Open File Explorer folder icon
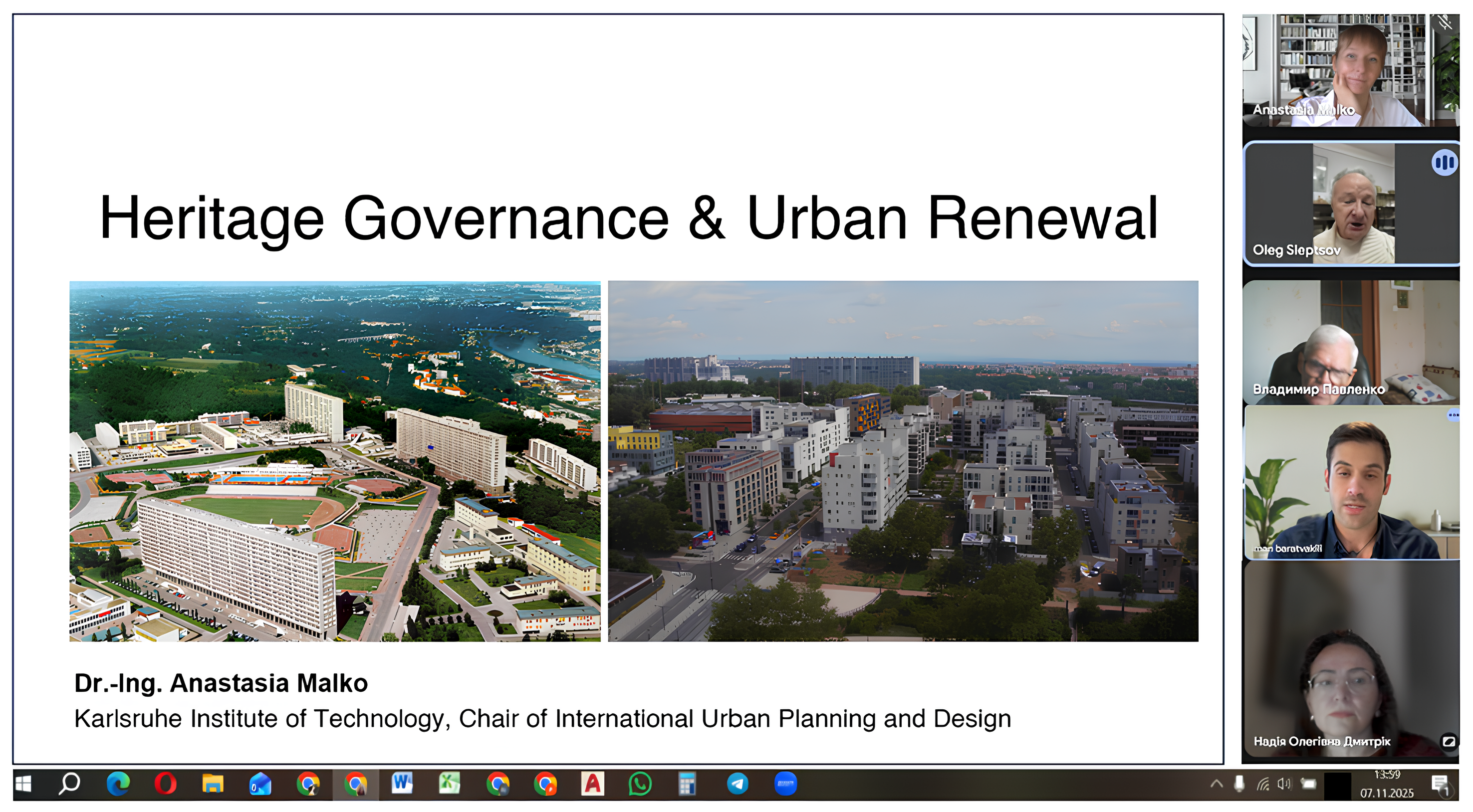The width and height of the screenshot is (1473, 812). pos(213,784)
